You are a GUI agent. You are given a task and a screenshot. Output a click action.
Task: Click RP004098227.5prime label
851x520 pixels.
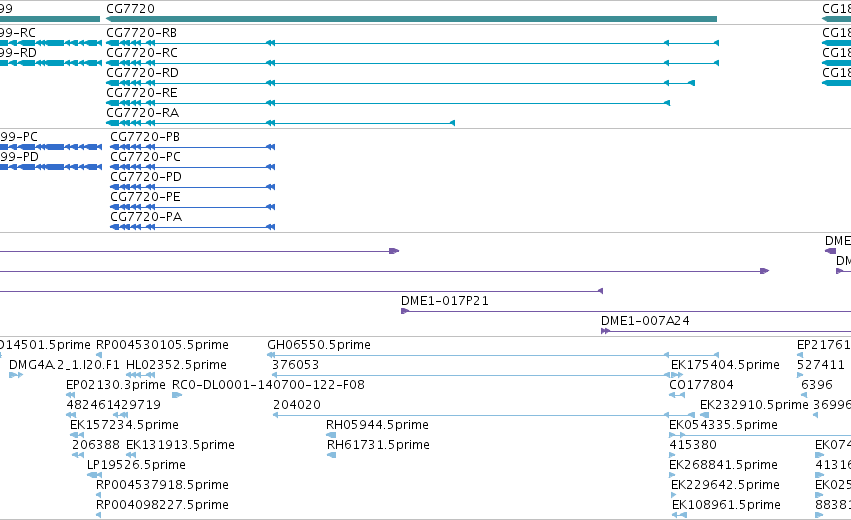pyautogui.click(x=162, y=505)
